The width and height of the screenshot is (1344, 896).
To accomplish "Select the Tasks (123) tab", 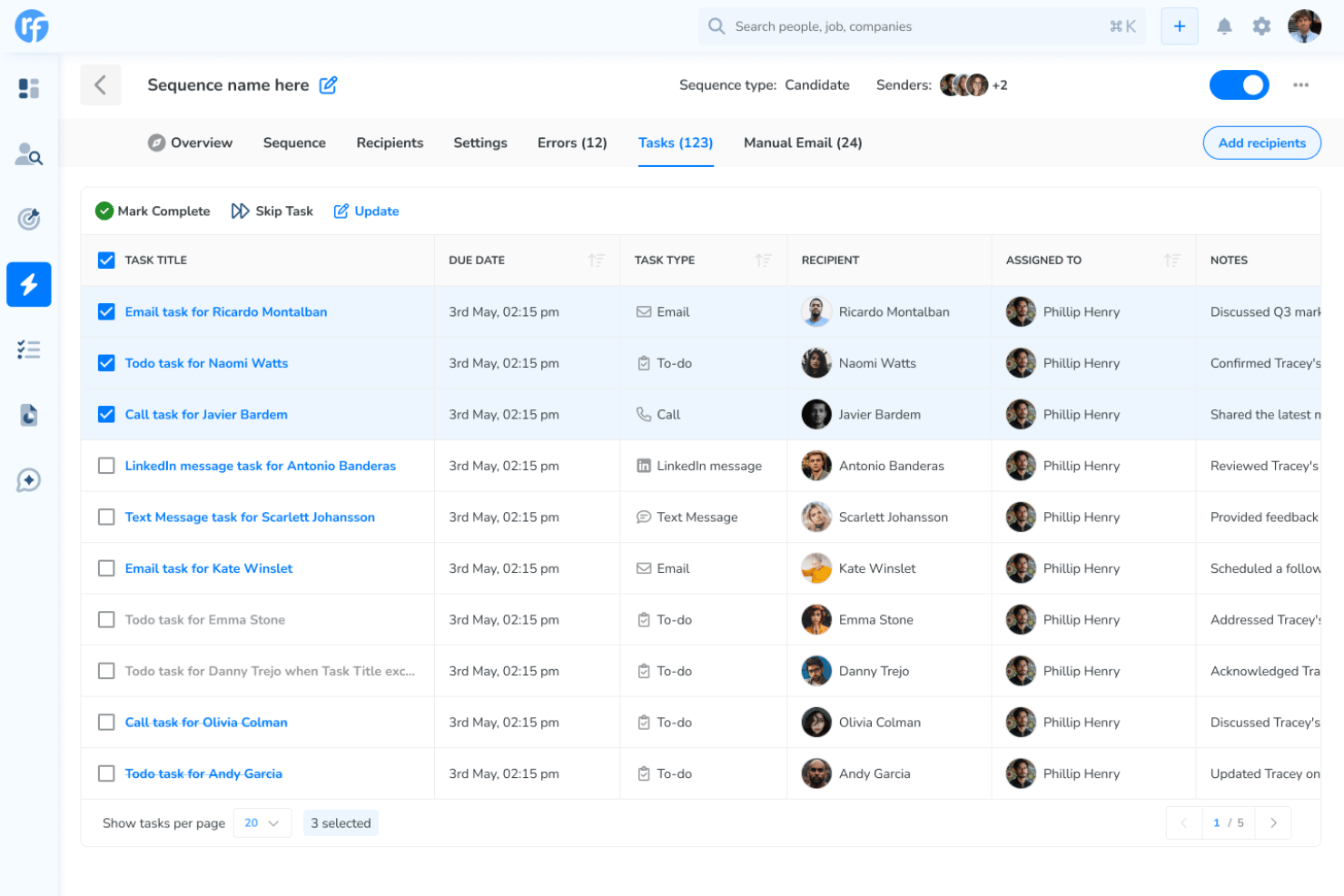I will (x=676, y=143).
